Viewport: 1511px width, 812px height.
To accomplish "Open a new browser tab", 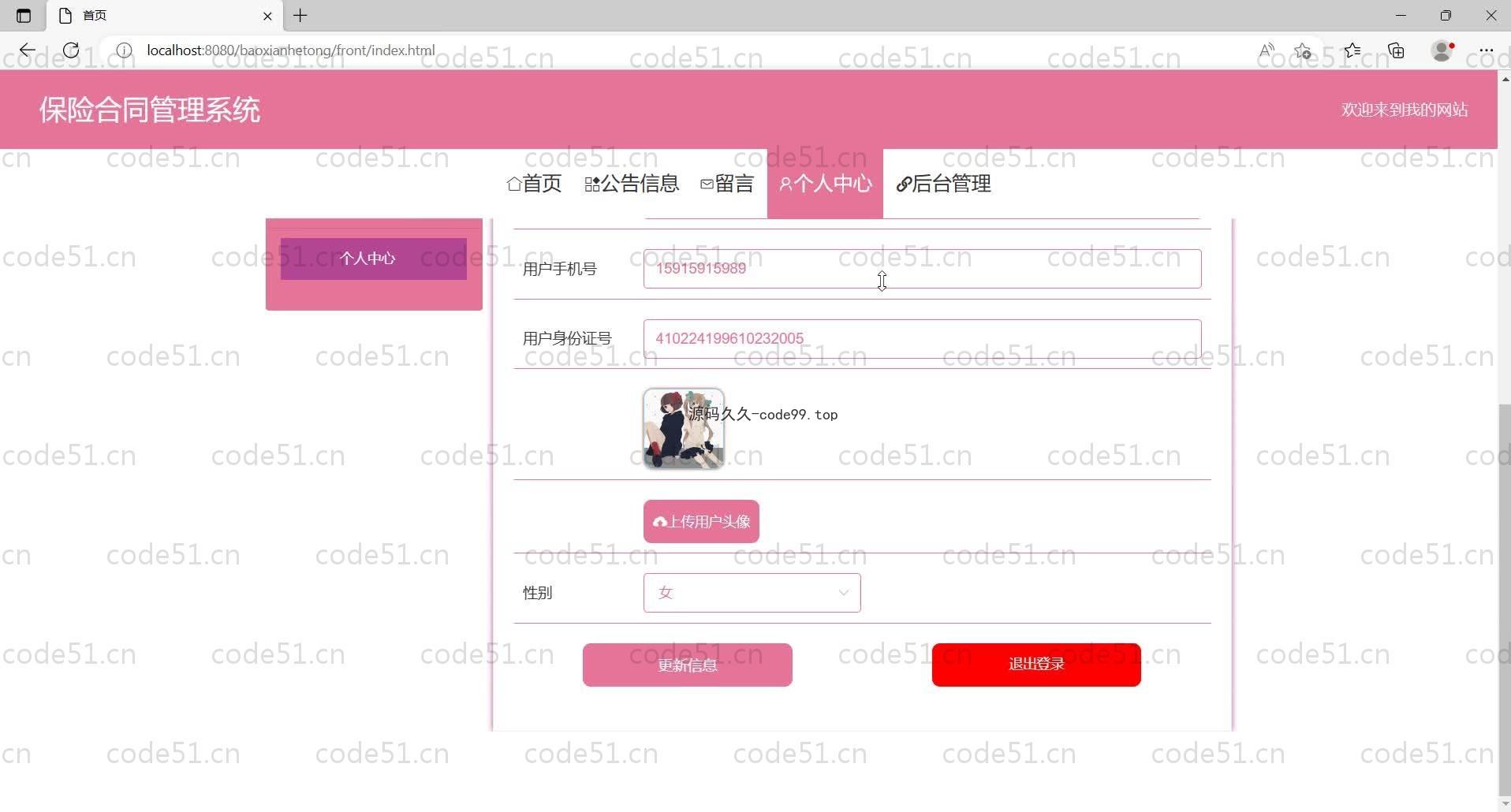I will 300,15.
